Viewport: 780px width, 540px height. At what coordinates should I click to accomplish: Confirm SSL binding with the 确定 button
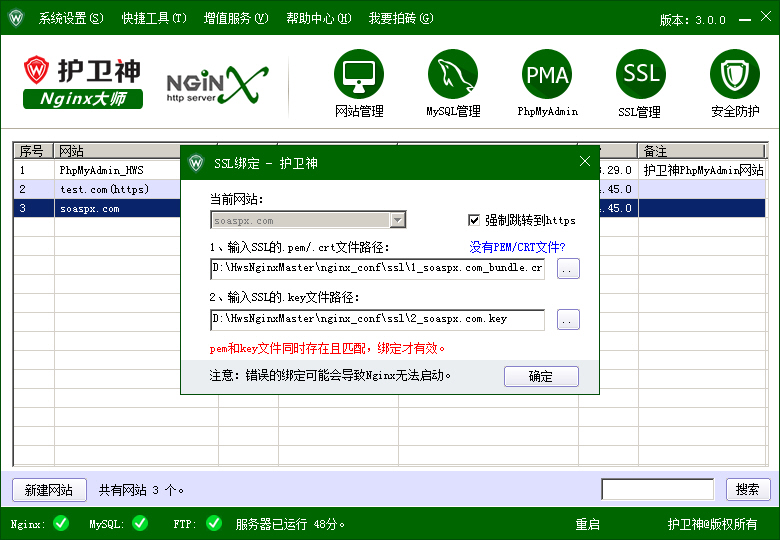coord(541,376)
